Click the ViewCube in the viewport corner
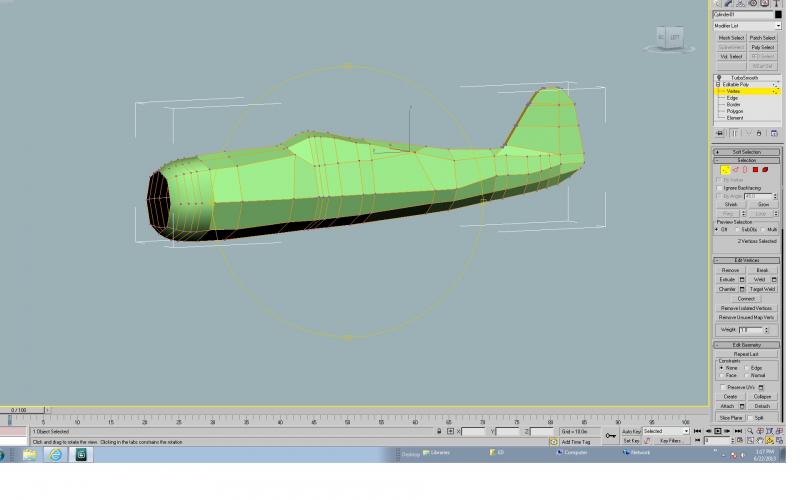The height and width of the screenshot is (500, 800). click(x=669, y=38)
